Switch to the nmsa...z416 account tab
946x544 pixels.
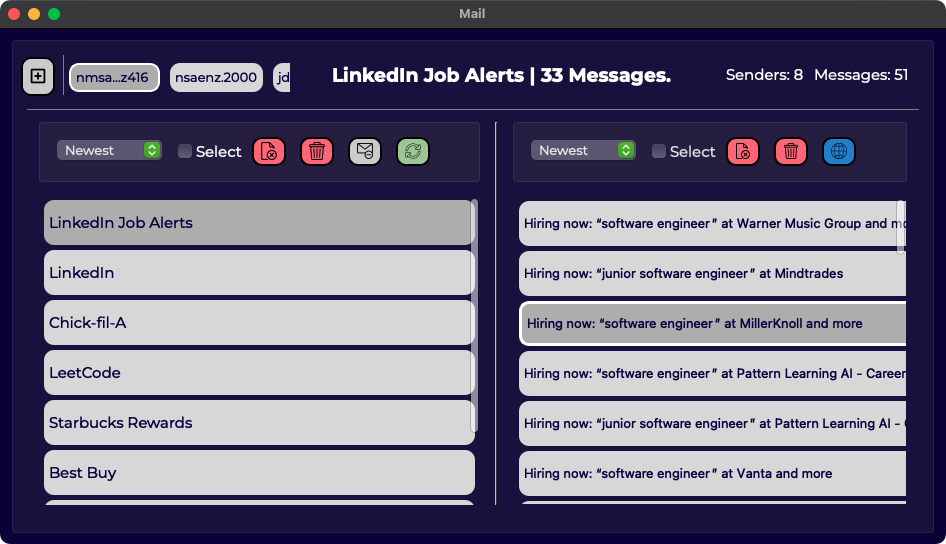point(114,77)
